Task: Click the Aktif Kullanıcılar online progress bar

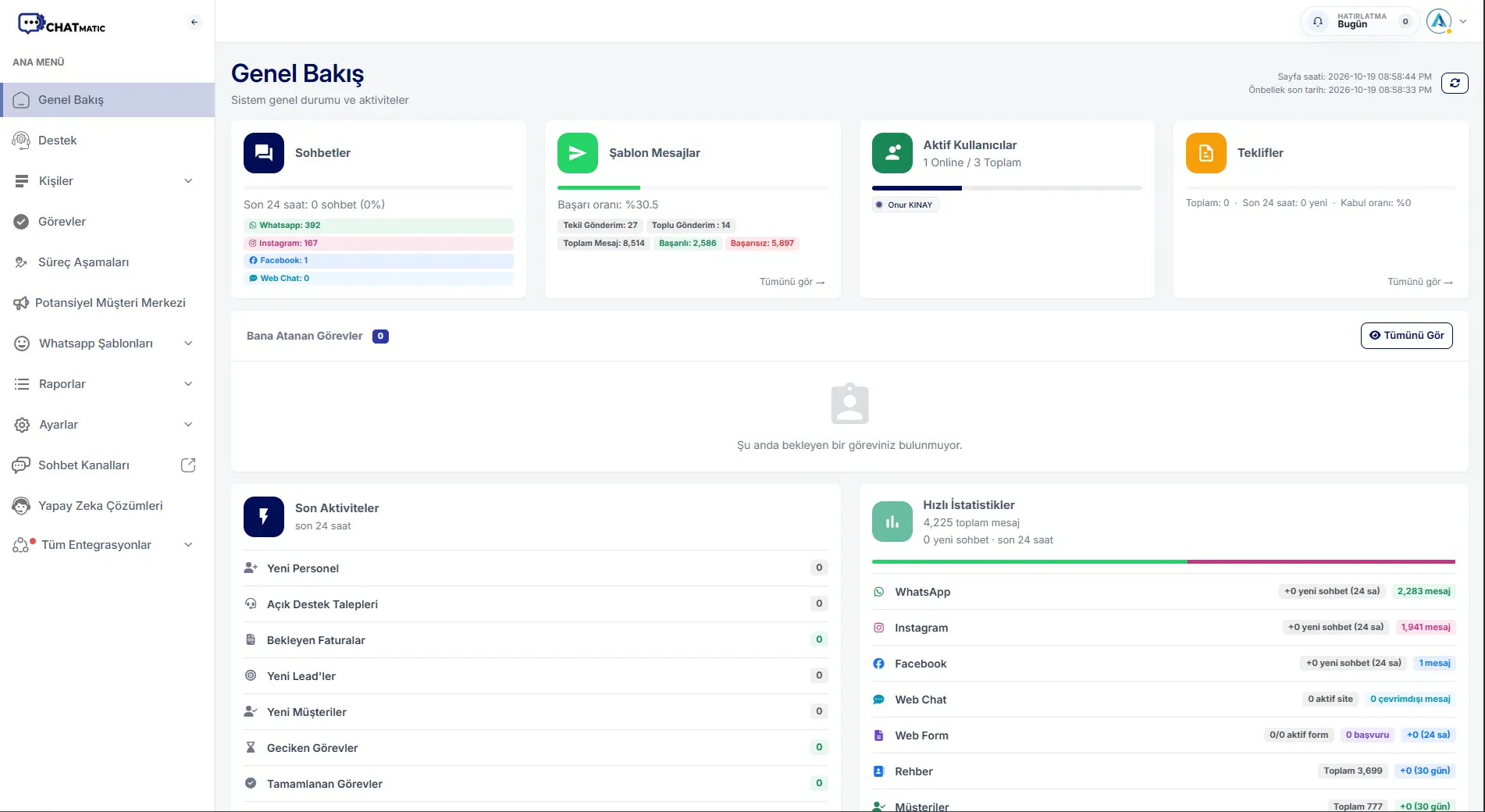Action: (1006, 187)
